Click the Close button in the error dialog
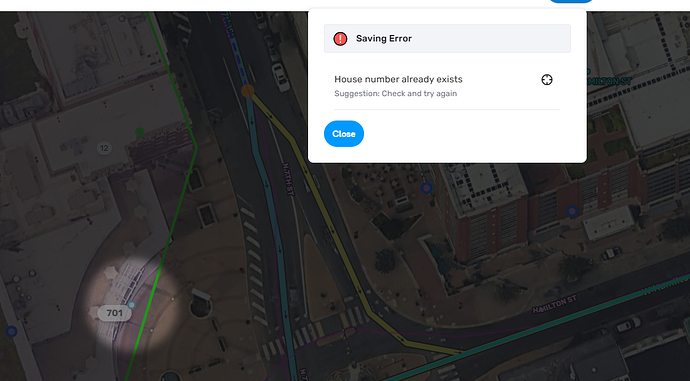This screenshot has height=381, width=690. (344, 134)
